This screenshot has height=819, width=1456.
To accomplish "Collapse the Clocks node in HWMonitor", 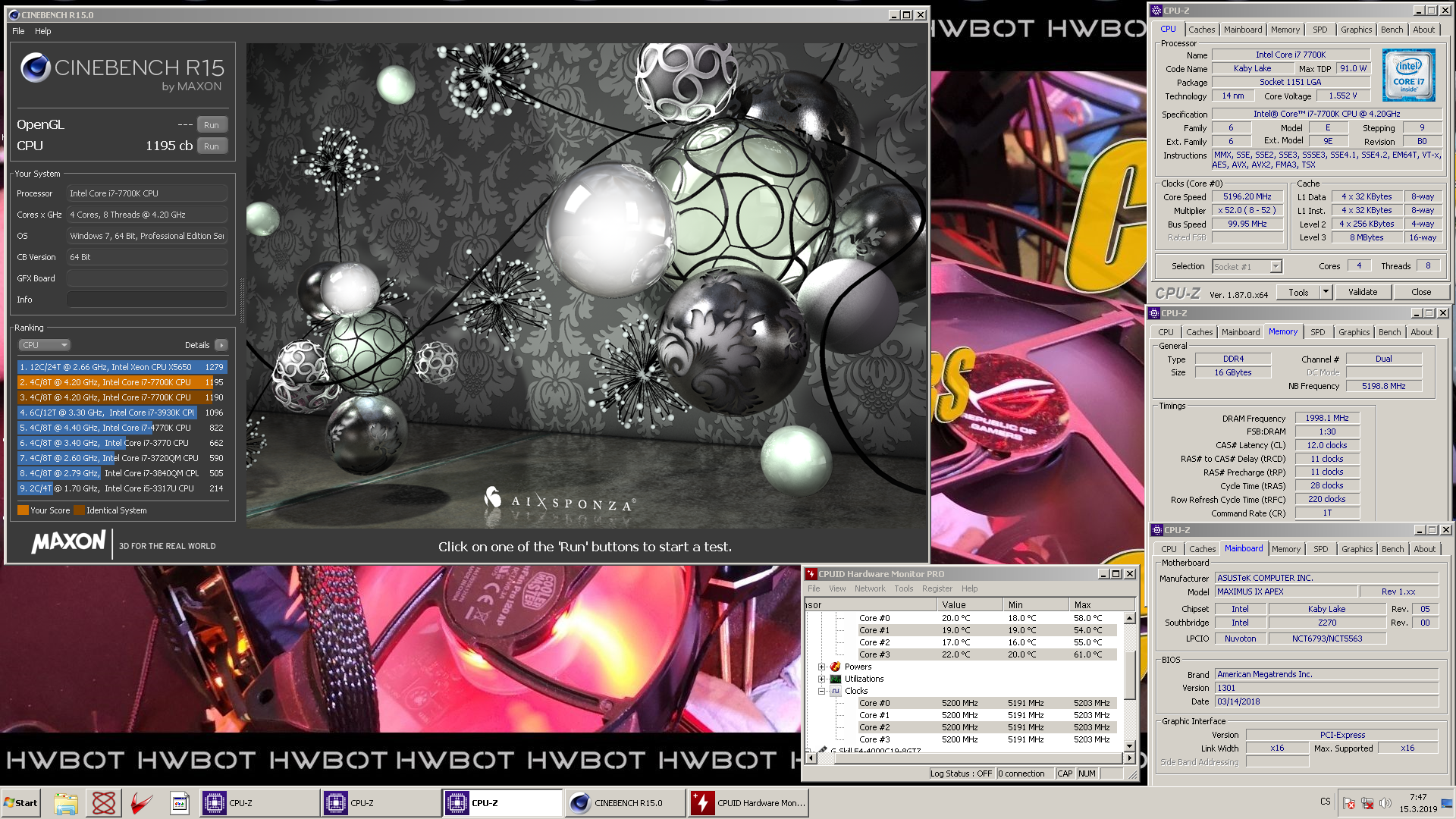I will click(x=821, y=692).
